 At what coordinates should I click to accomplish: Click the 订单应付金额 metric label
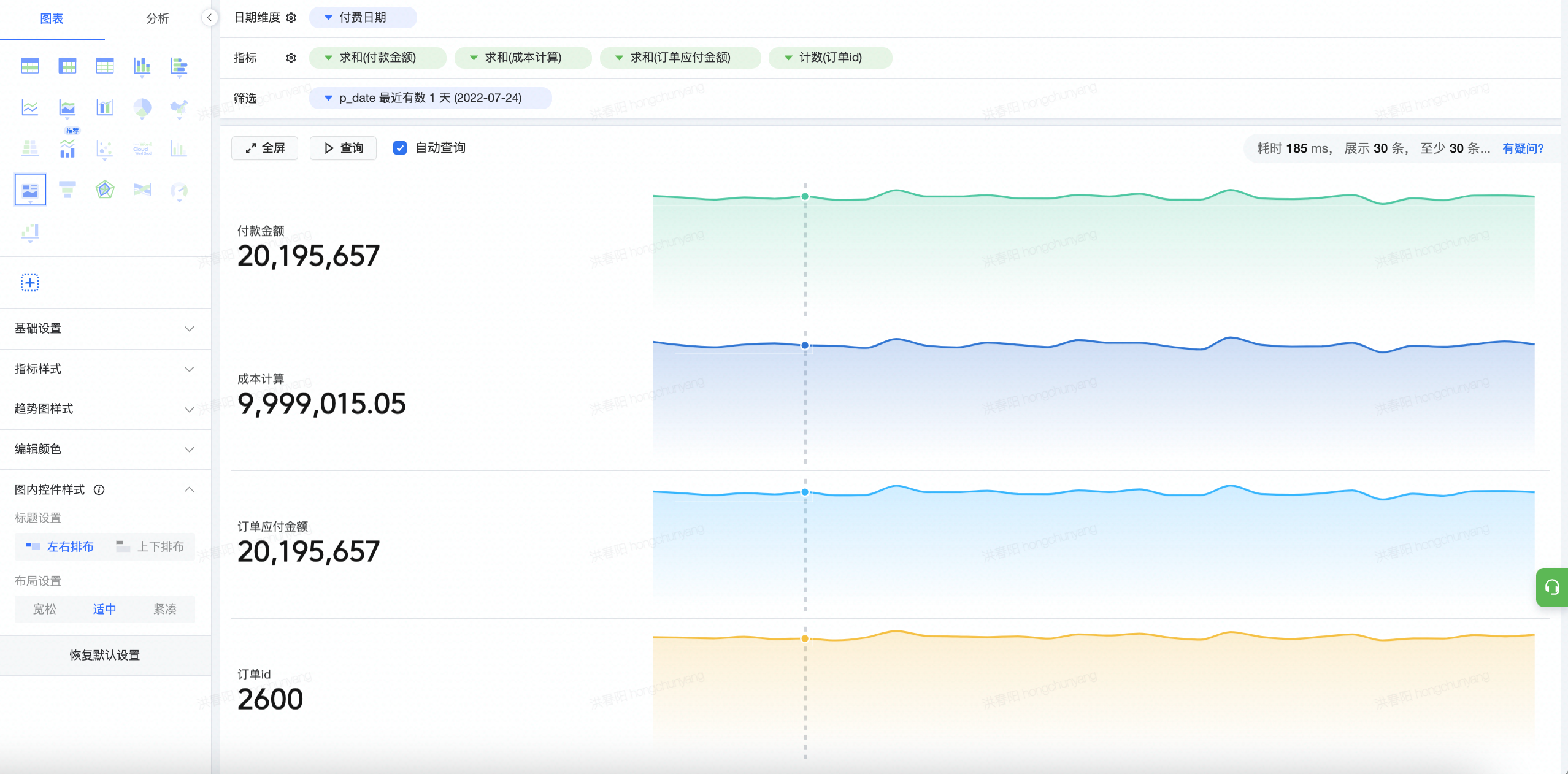click(272, 526)
